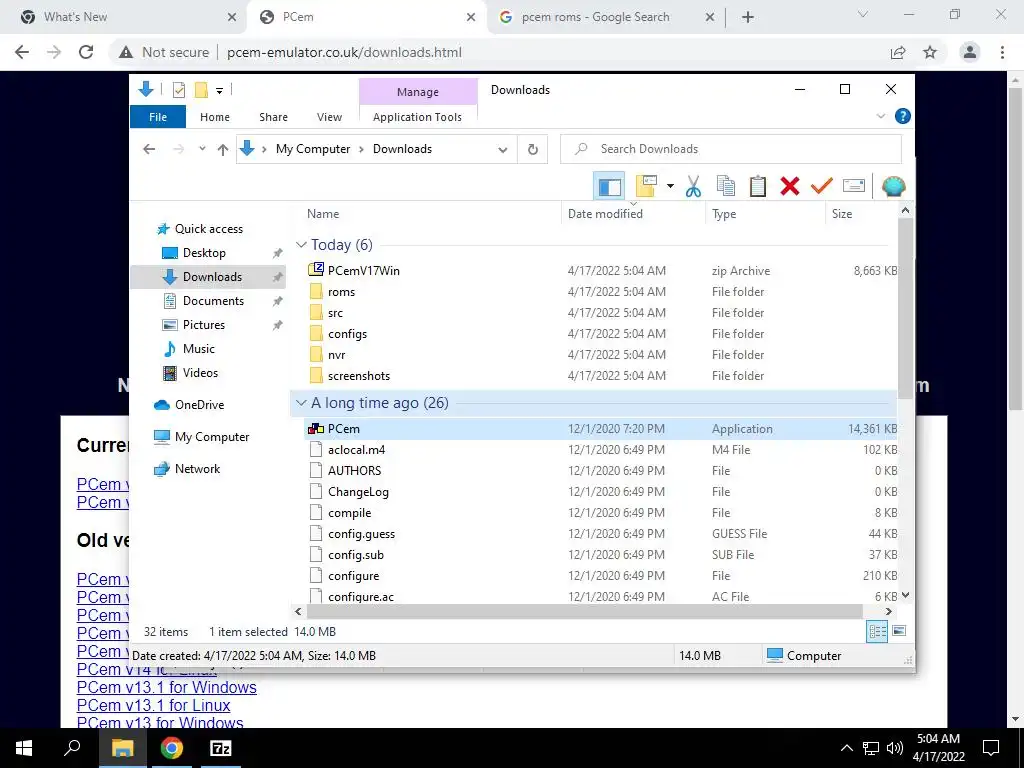Switch to the View ribbon tab
Viewport: 1024px width, 768px height.
click(329, 117)
